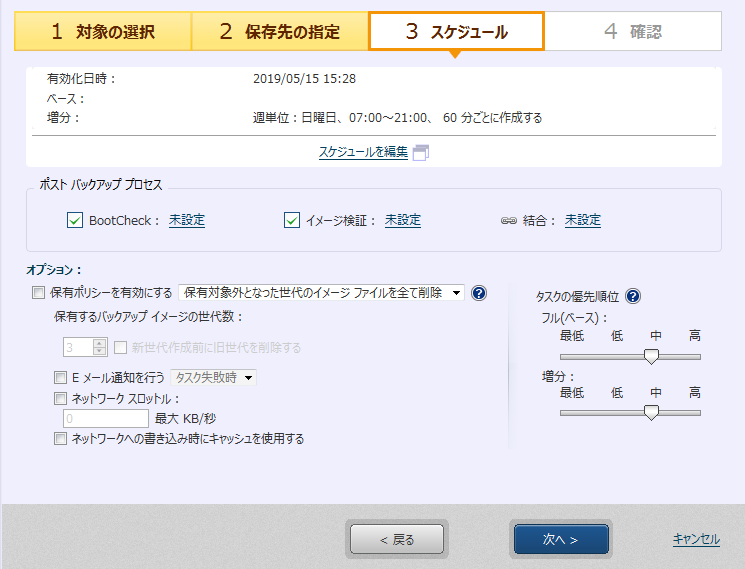Screen dimensions: 745x569
Task: Switch to the 1 対象の選択 step tab
Action: coord(102,32)
